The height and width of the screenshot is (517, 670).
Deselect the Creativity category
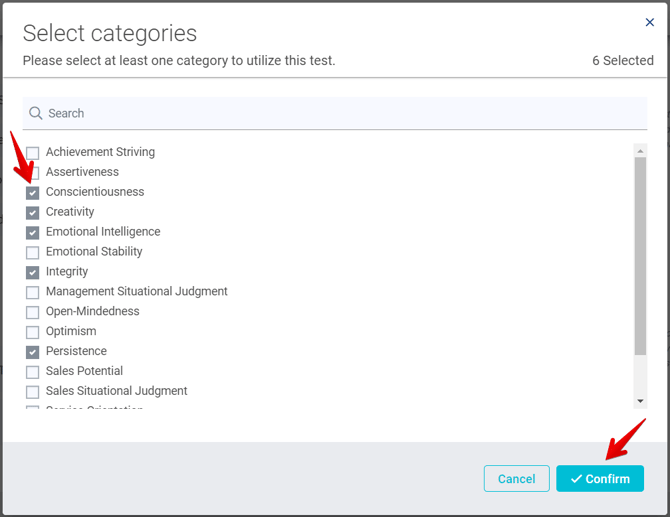[33, 212]
